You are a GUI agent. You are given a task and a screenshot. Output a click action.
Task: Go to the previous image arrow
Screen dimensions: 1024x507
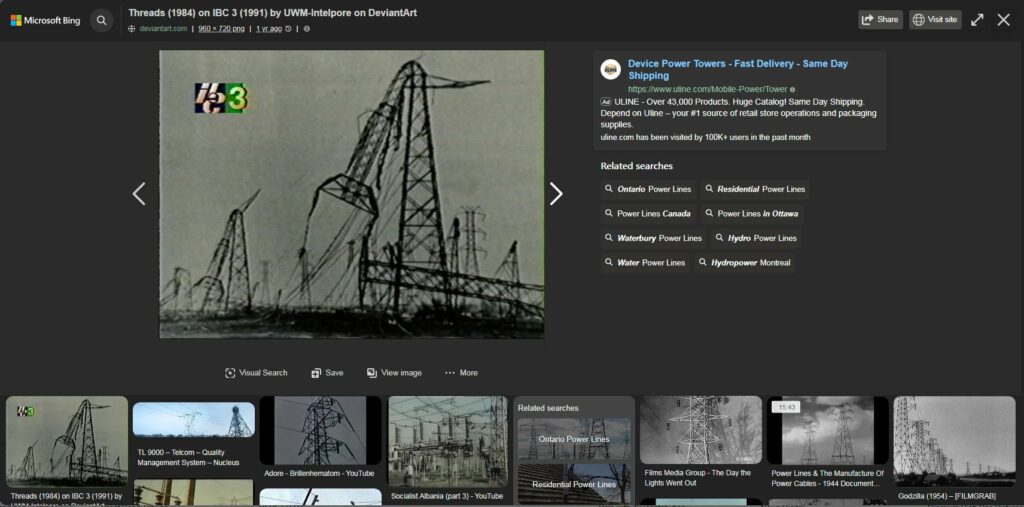tap(138, 194)
